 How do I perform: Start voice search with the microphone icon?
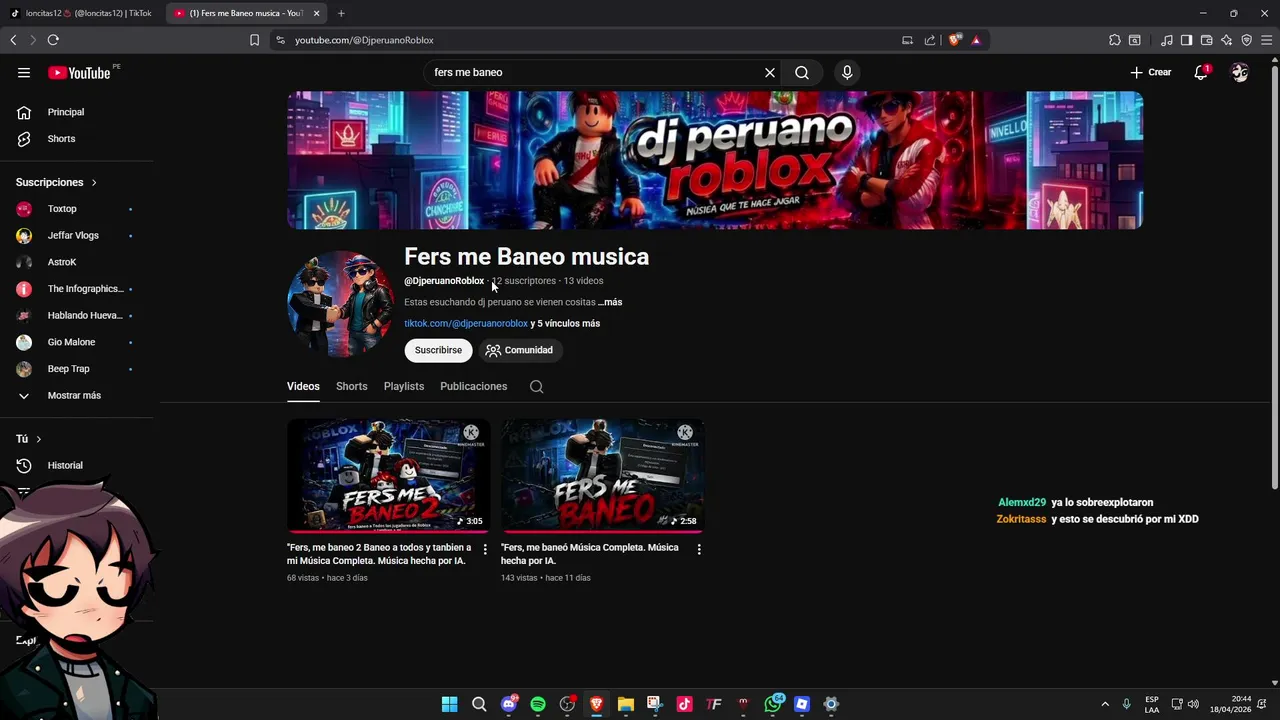(x=847, y=72)
